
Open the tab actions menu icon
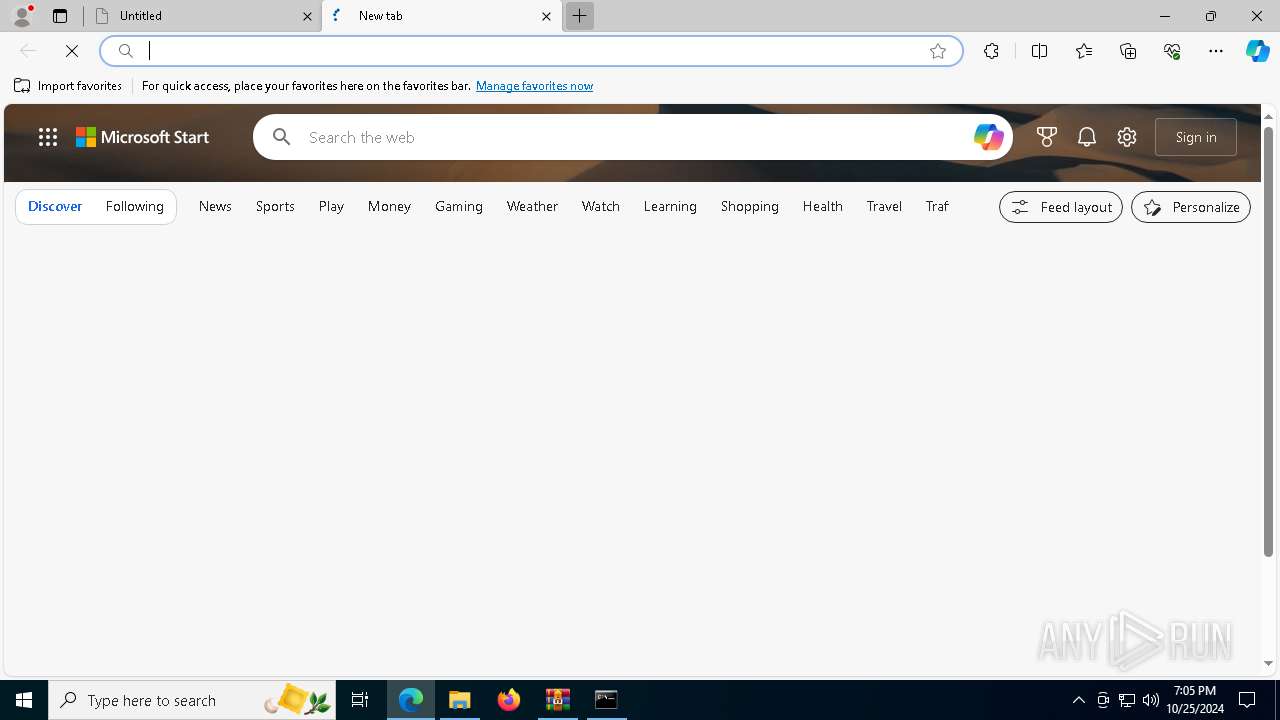tap(60, 16)
